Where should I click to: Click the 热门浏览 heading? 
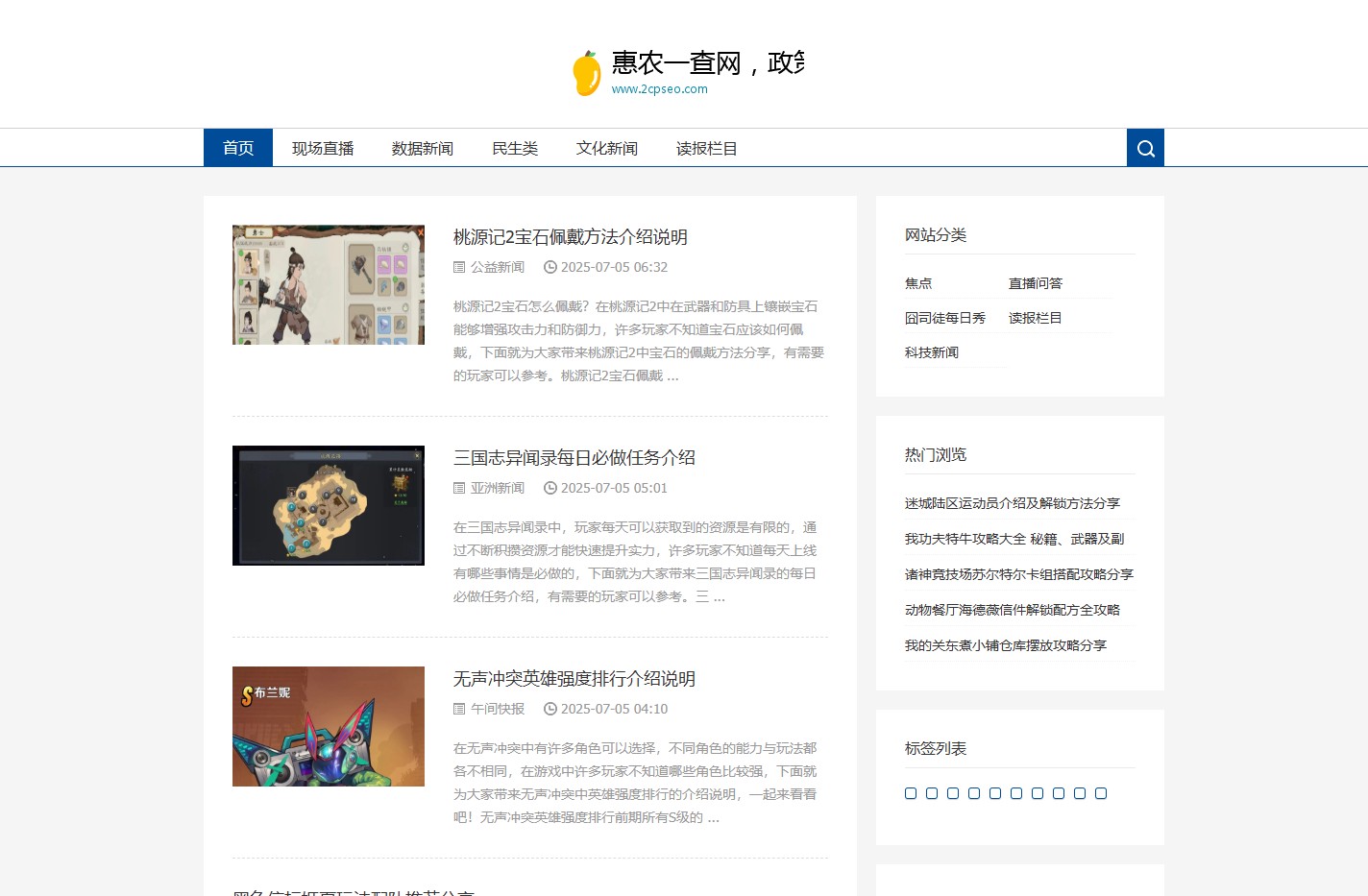pos(936,455)
